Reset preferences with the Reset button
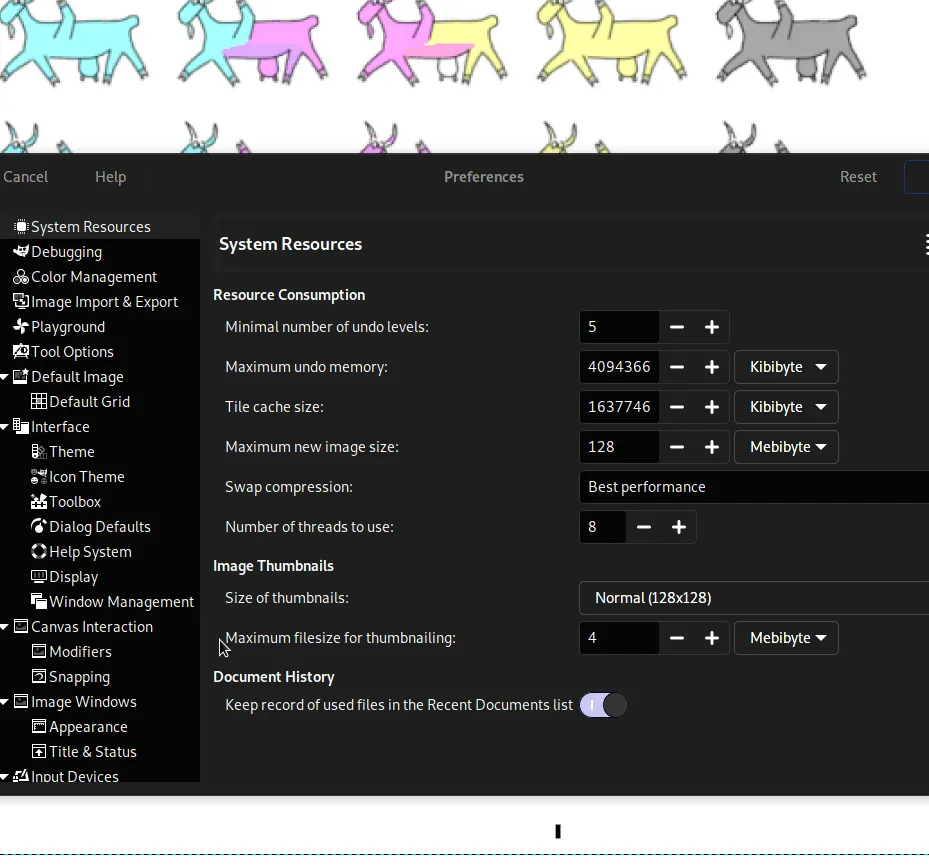Screen dimensions: 929x866 tap(858, 177)
